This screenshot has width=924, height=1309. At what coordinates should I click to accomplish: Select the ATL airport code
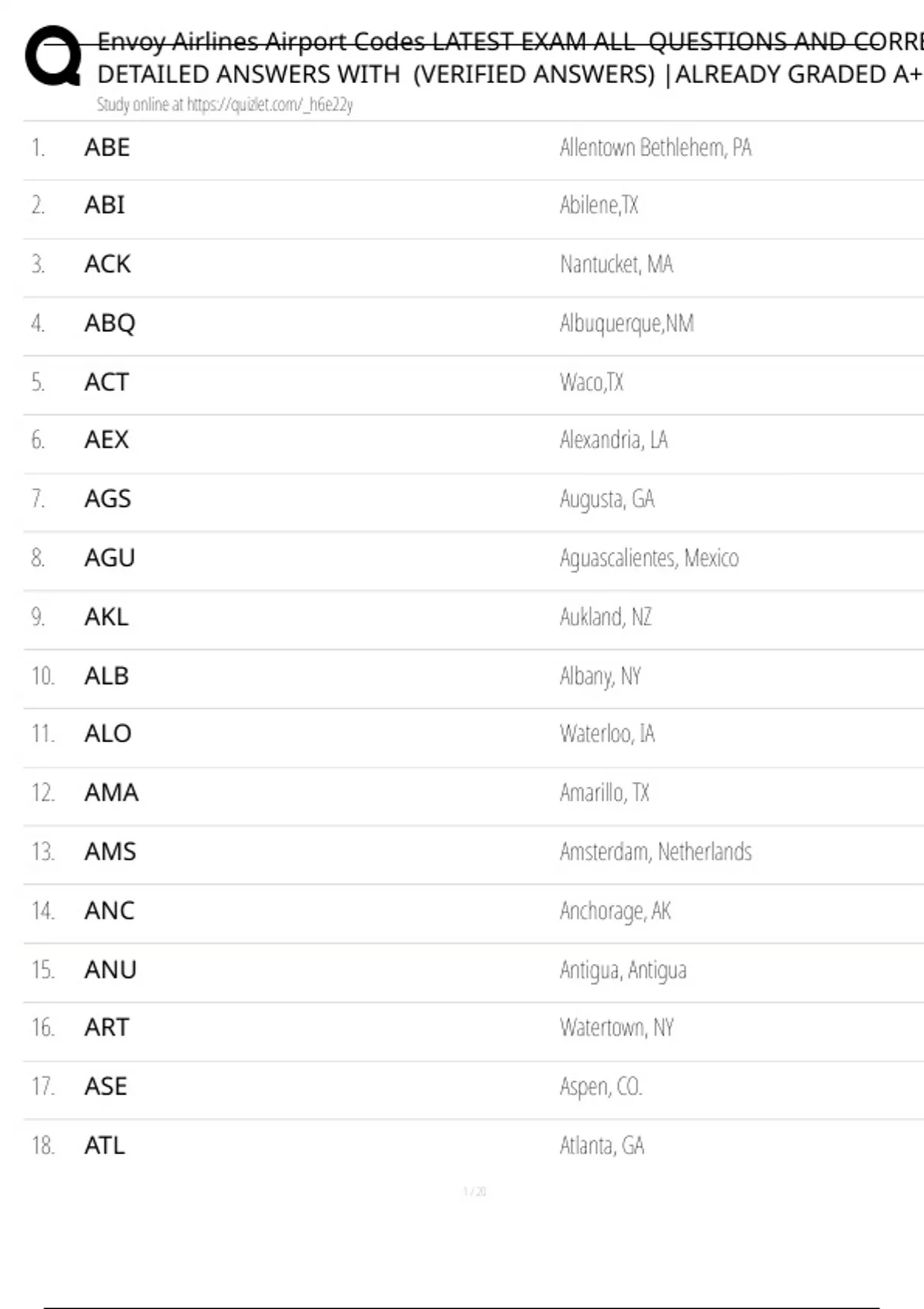point(104,1146)
